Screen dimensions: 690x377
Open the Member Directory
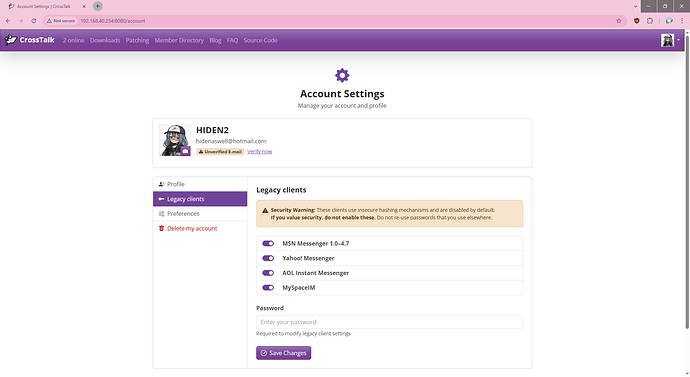tap(179, 40)
